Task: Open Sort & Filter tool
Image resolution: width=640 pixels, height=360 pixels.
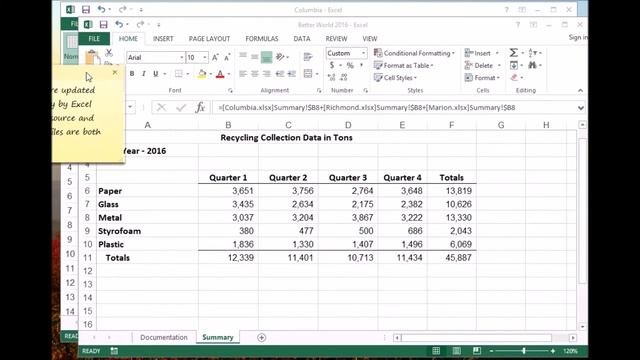Action: tap(532, 53)
